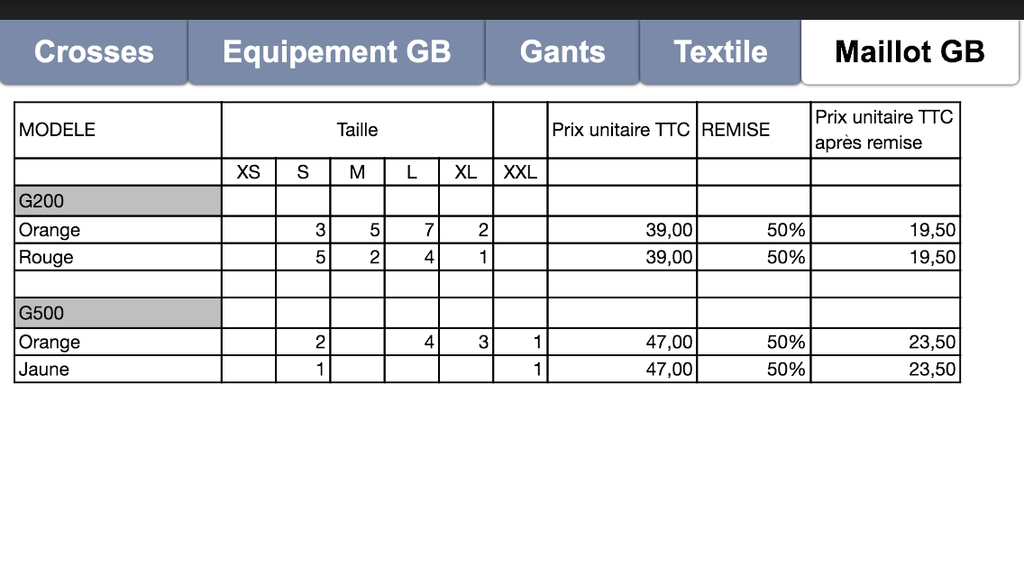Screen dimensions: 1024x577
Task: Select quantity 7 in G200 Orange row
Action: (x=412, y=230)
